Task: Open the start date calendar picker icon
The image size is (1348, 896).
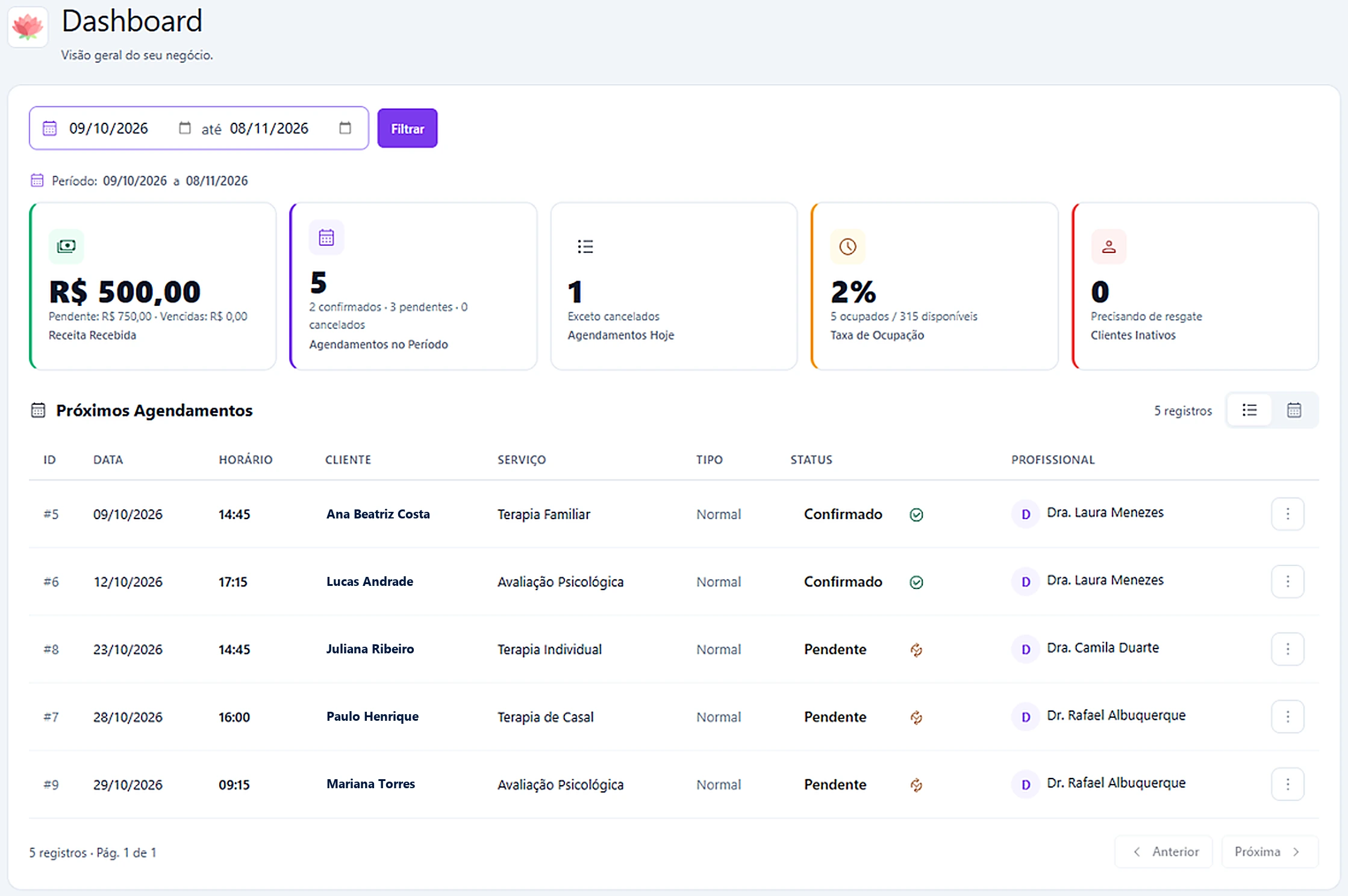Action: pyautogui.click(x=185, y=128)
